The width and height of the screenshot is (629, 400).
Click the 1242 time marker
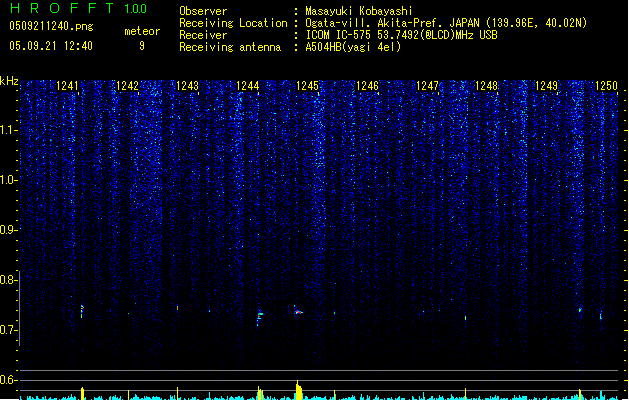[x=127, y=85]
